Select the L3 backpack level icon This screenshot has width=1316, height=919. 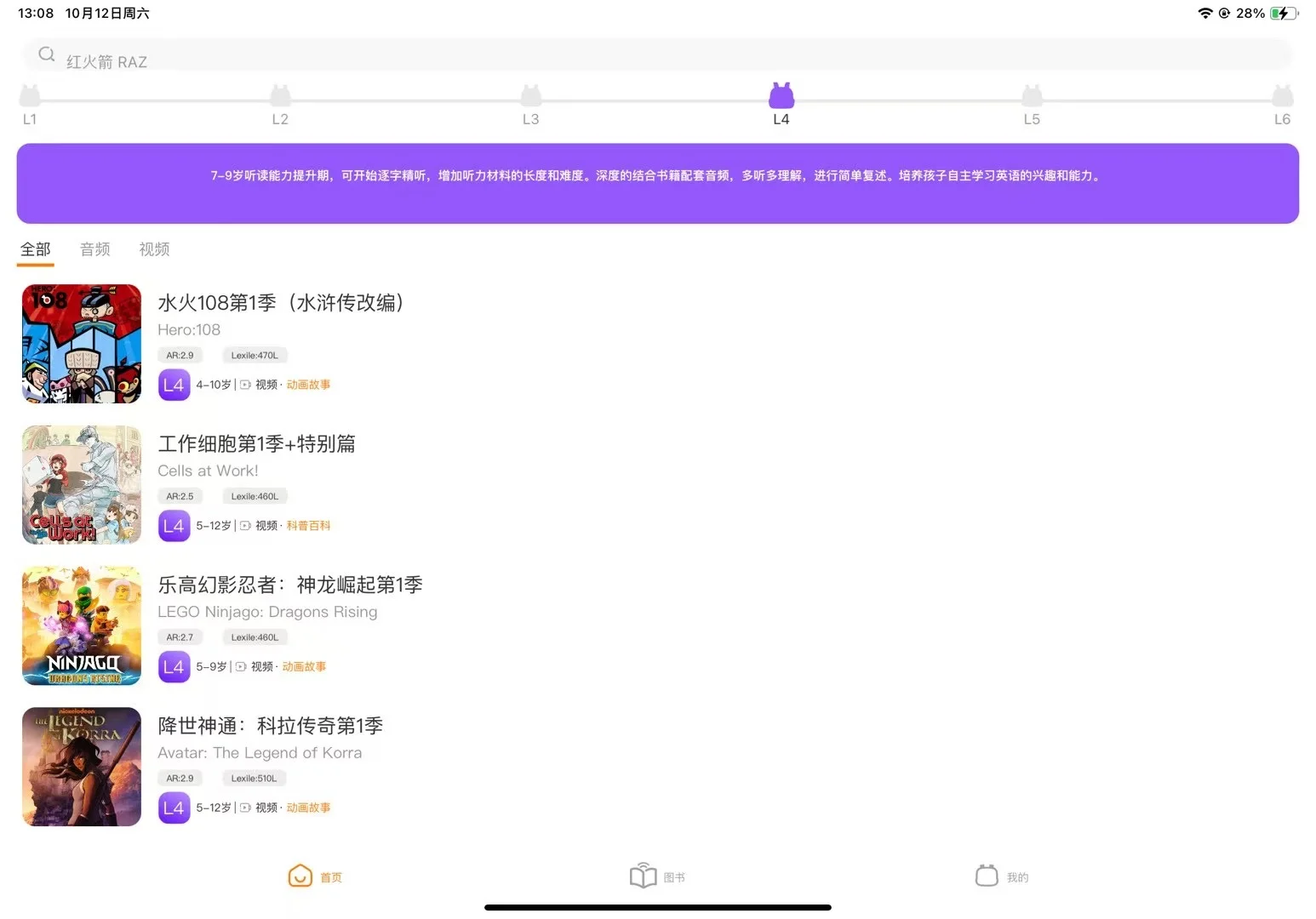(530, 96)
